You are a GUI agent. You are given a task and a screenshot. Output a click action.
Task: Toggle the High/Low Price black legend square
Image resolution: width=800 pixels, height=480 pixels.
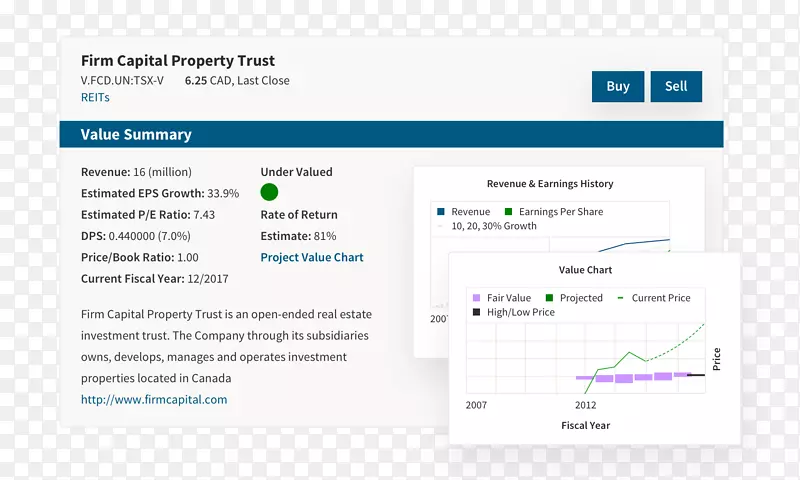point(476,312)
